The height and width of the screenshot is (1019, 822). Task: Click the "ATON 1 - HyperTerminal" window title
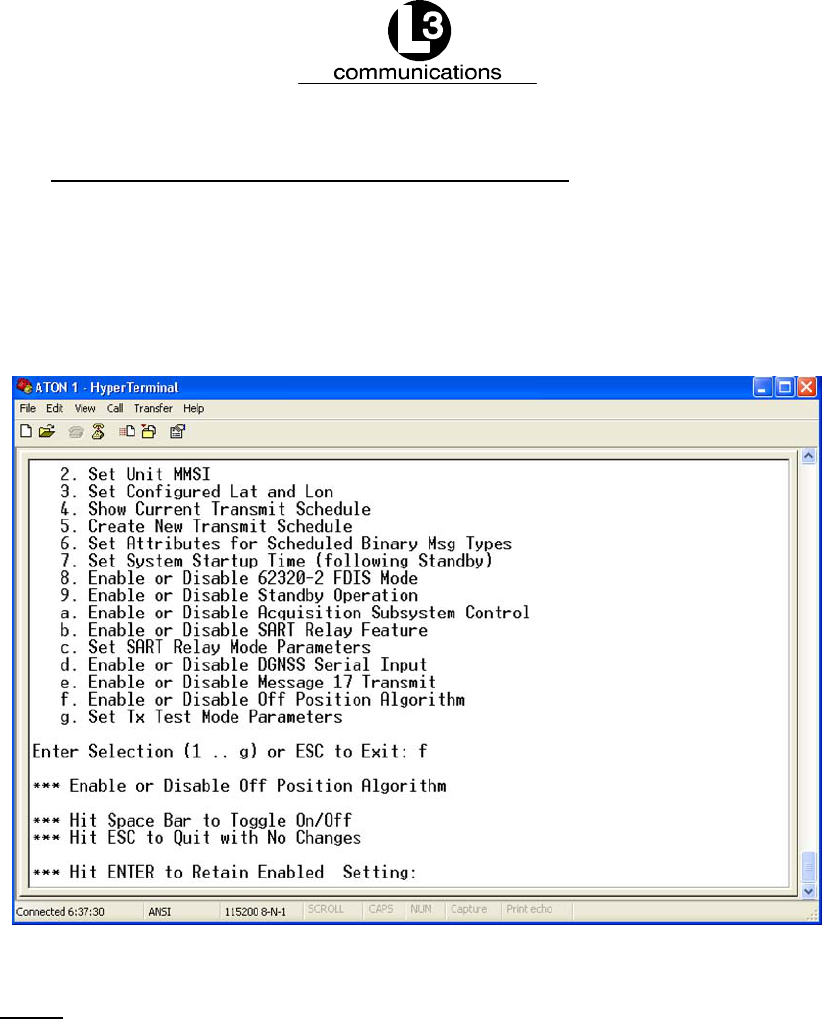click(x=107, y=387)
